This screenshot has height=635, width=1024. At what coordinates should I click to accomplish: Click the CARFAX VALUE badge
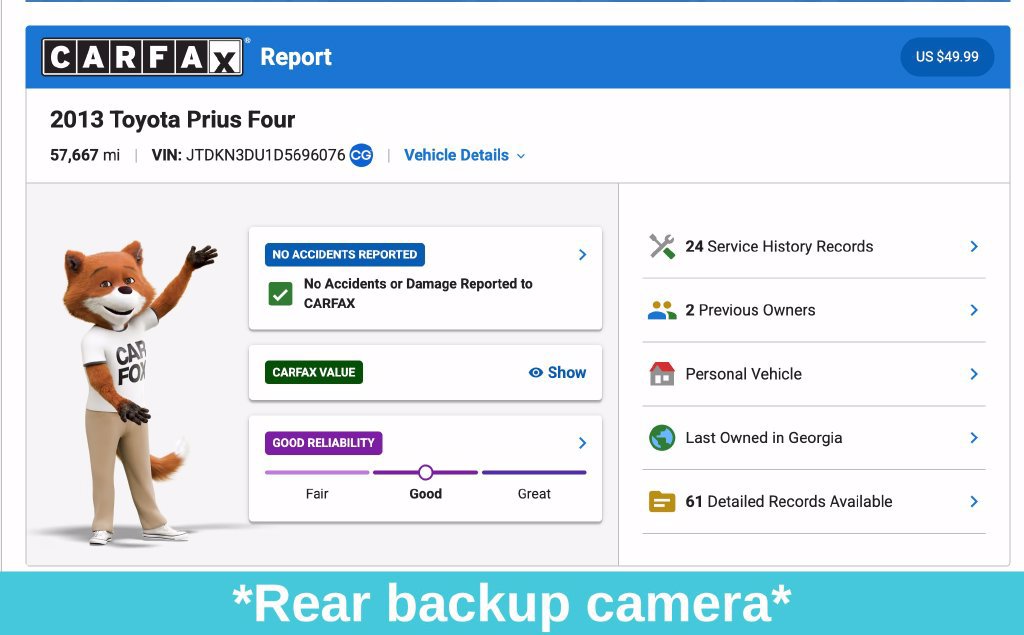pyautogui.click(x=313, y=372)
